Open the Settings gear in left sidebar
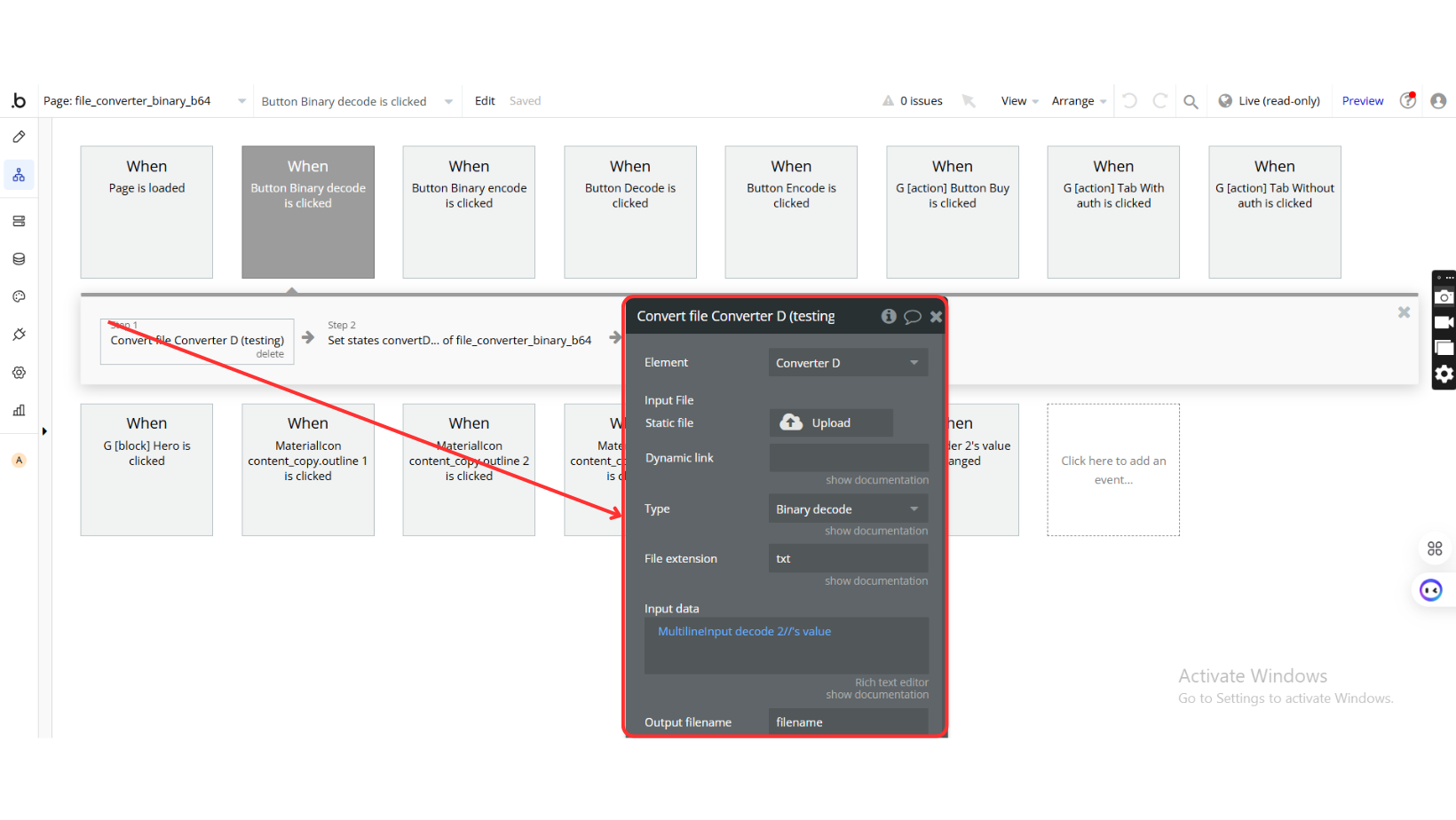Image resolution: width=1456 pixels, height=820 pixels. coord(19,373)
